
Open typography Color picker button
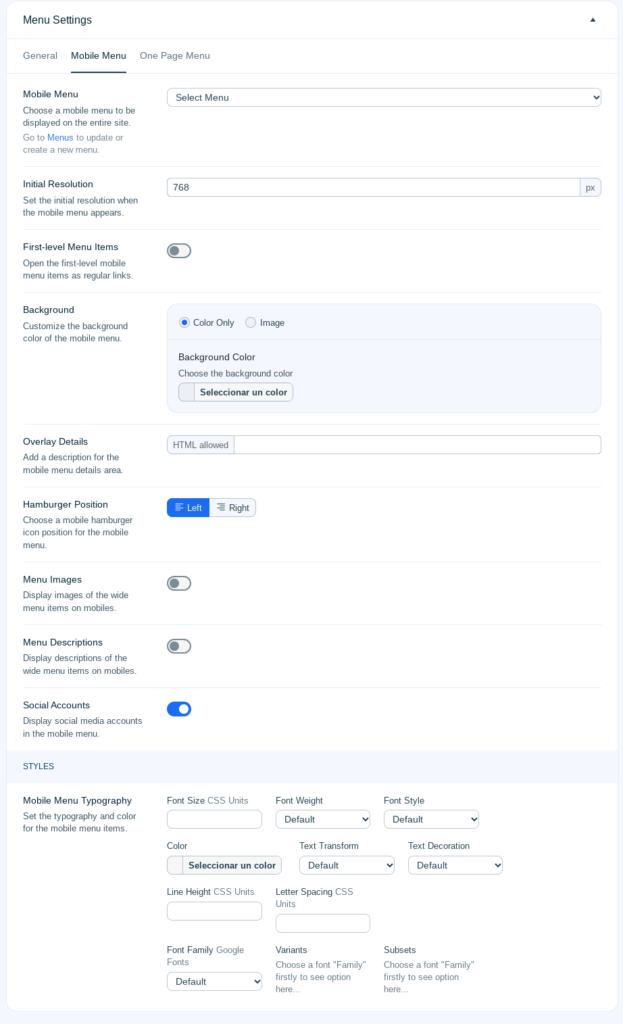pyautogui.click(x=224, y=865)
